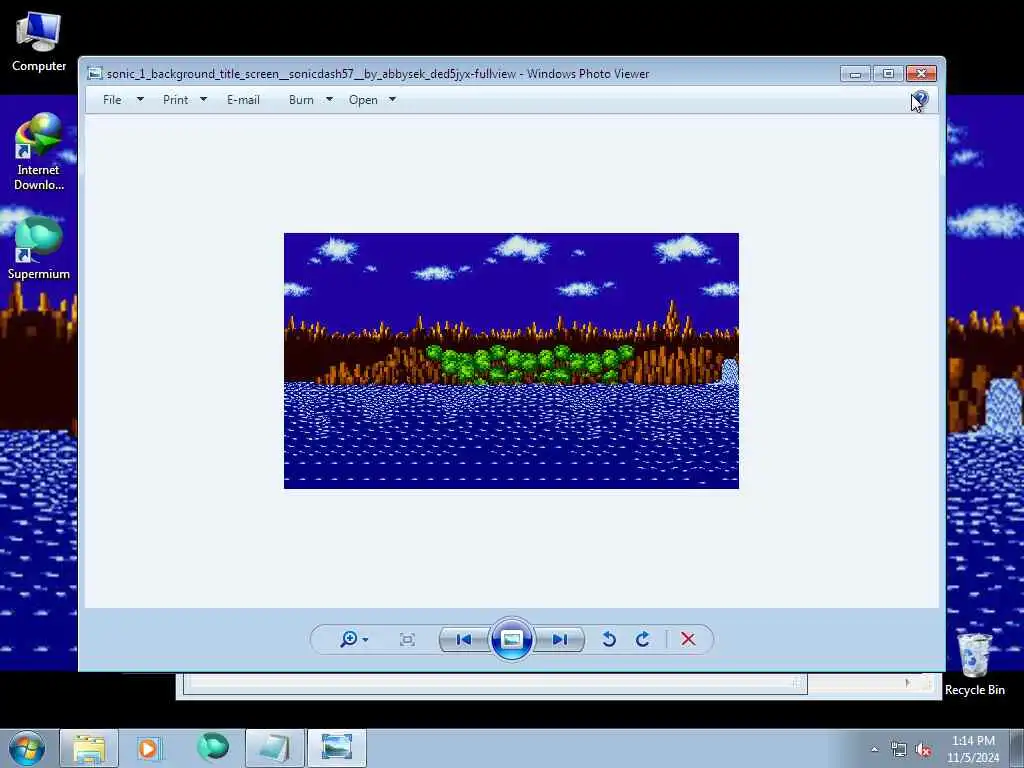This screenshot has width=1024, height=768.
Task: Open the Burn menu
Action: (x=301, y=100)
